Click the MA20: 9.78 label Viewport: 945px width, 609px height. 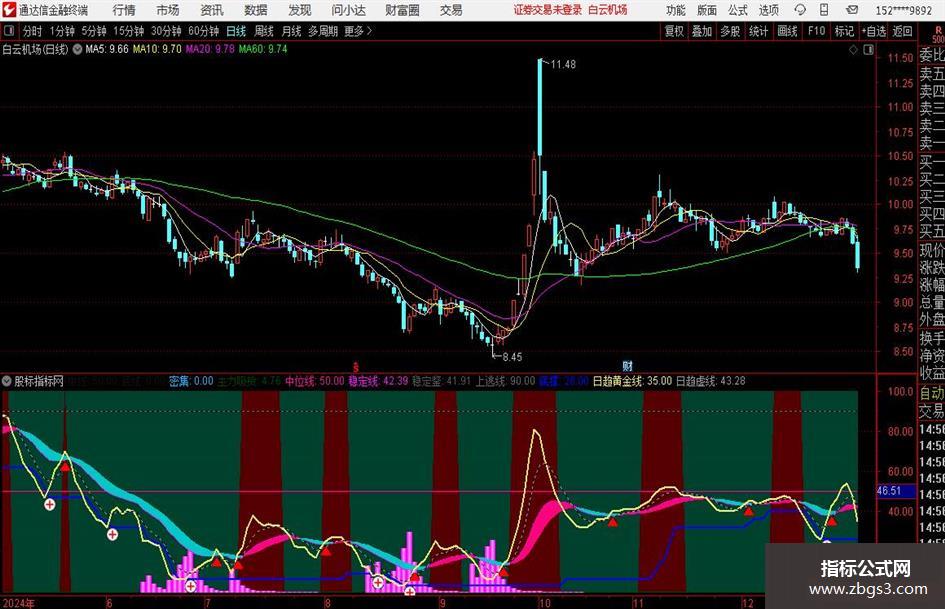[x=210, y=49]
